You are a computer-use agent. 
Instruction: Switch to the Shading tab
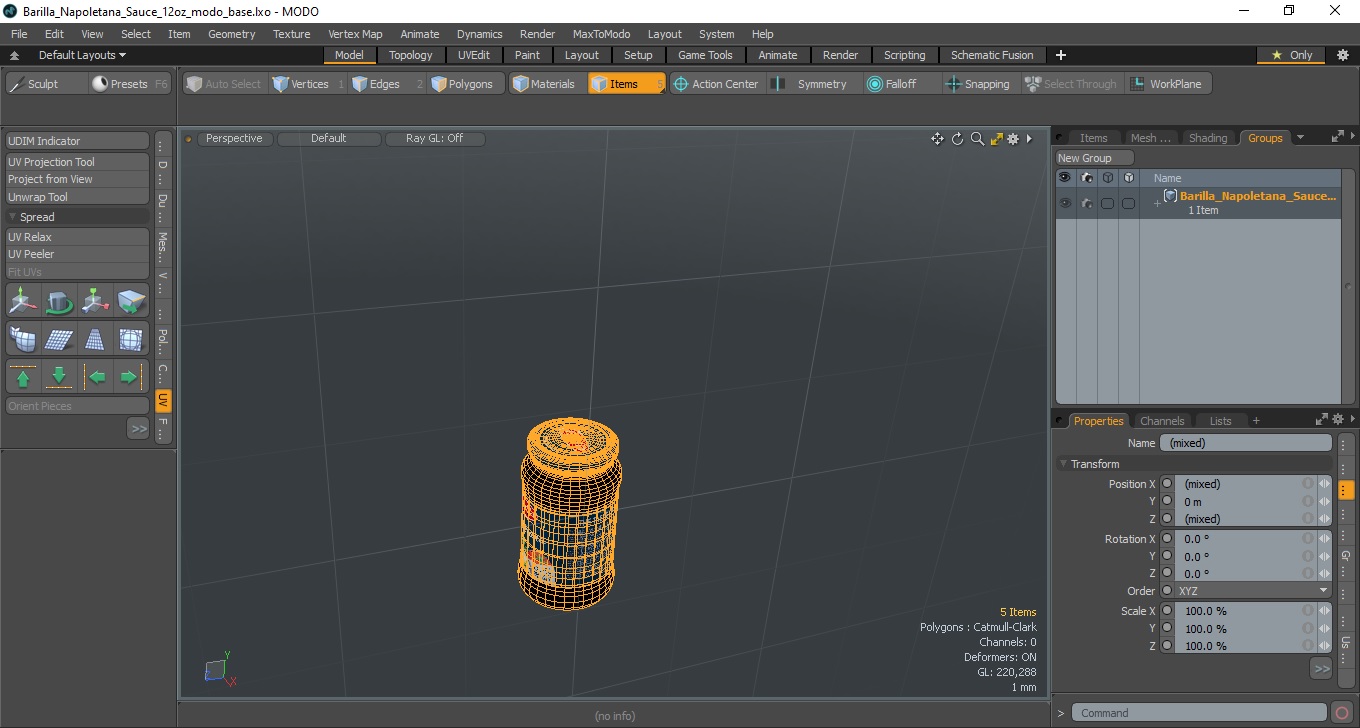[x=1208, y=138]
